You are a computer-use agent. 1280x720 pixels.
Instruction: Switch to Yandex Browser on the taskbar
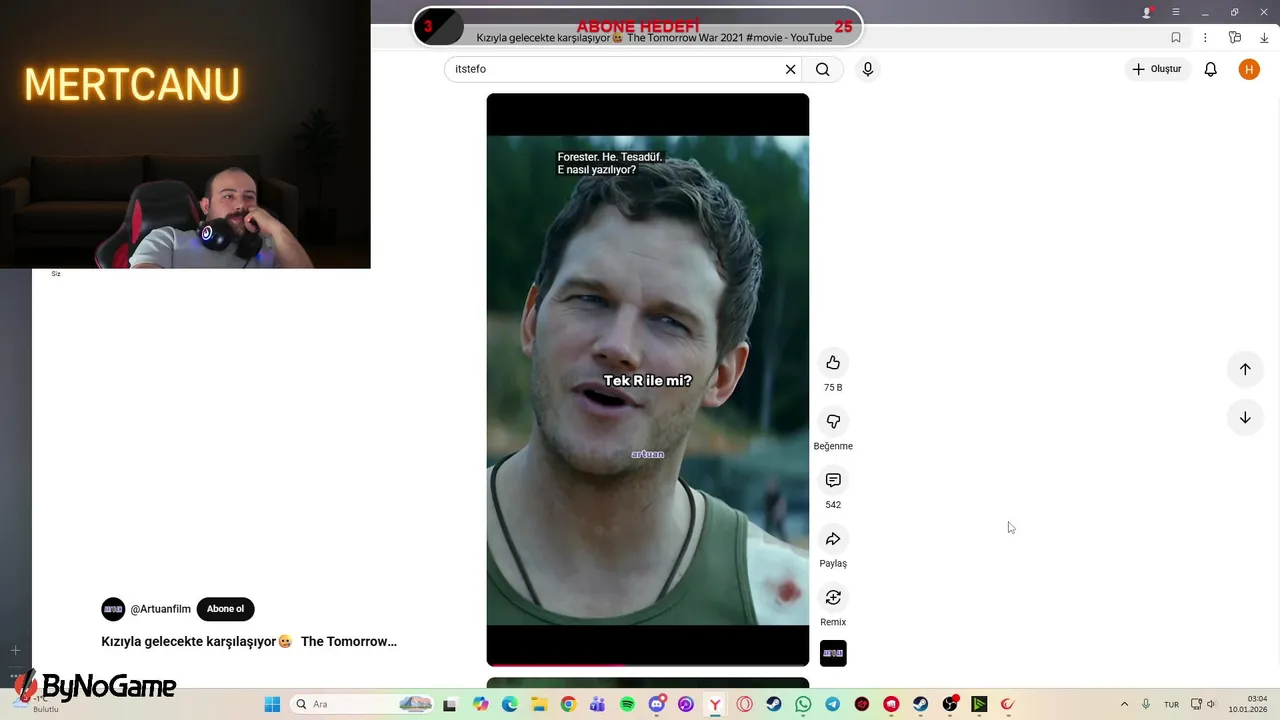click(715, 704)
